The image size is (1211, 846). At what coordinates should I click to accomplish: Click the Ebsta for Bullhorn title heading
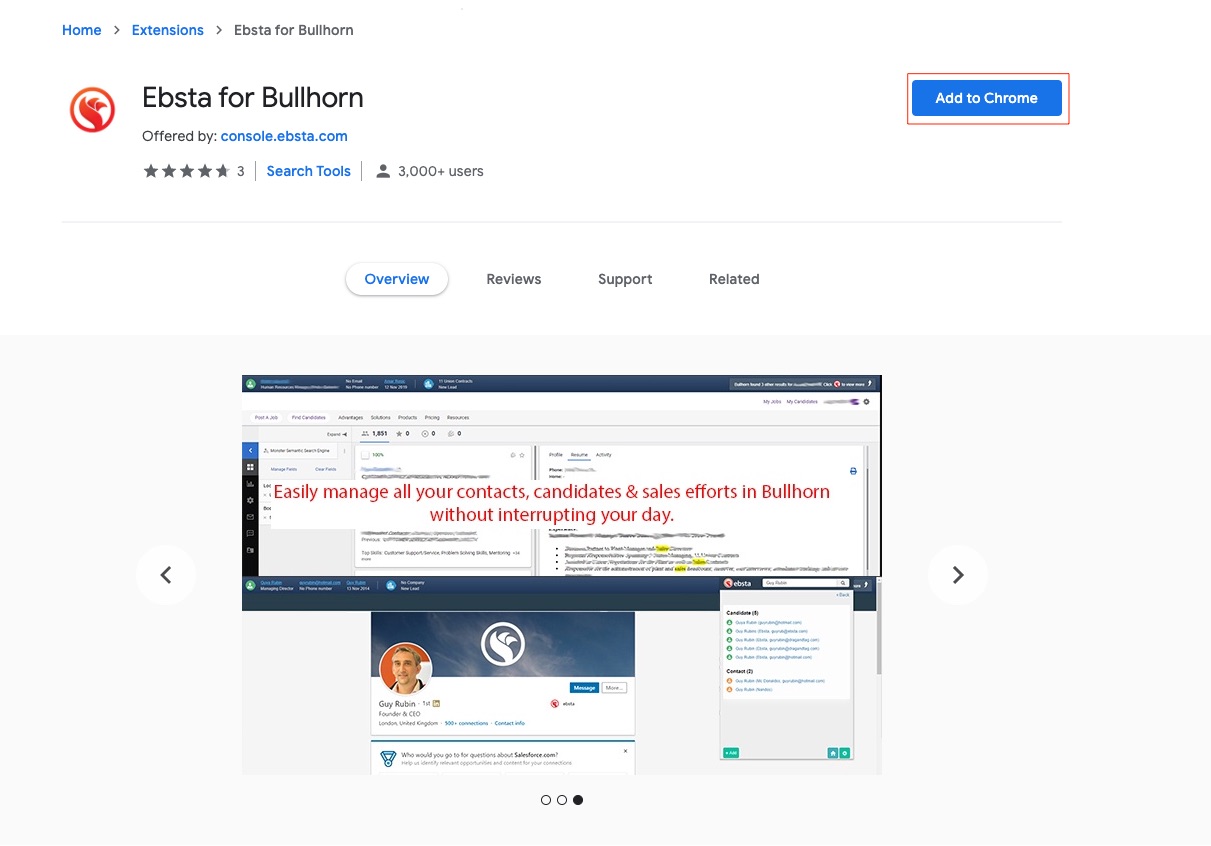coord(253,98)
